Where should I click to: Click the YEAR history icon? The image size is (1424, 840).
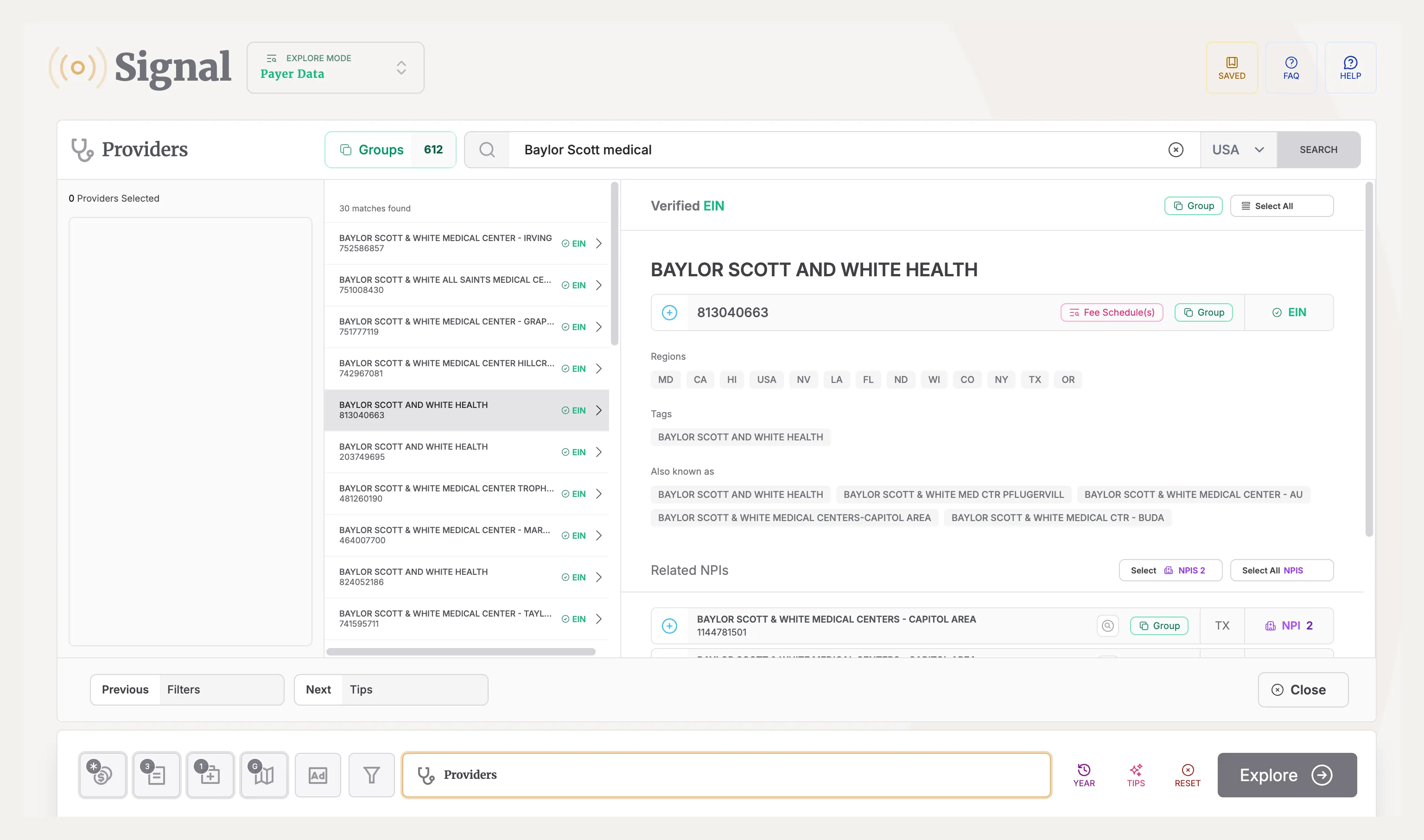pyautogui.click(x=1084, y=775)
